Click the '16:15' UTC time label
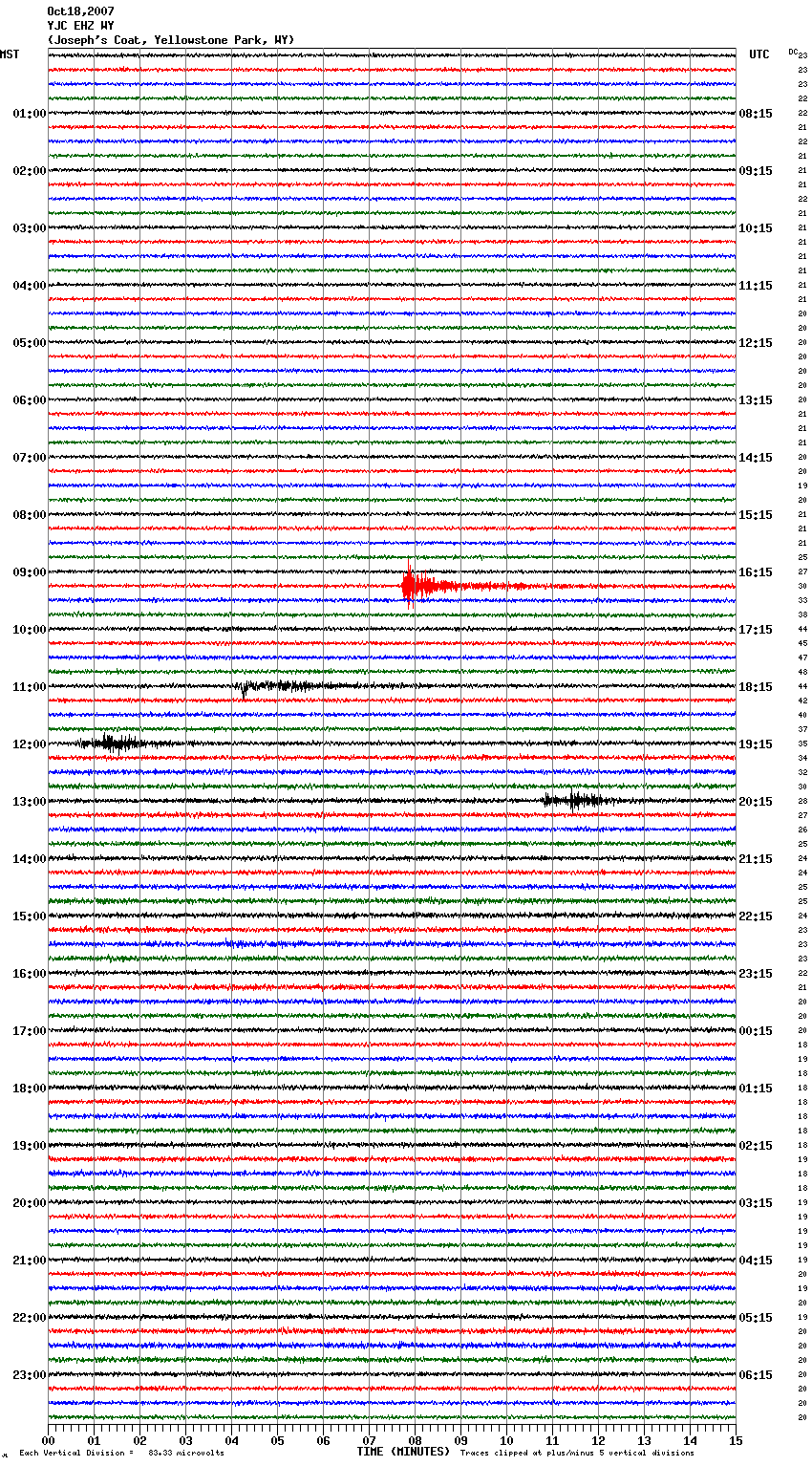The image size is (812, 1466). point(756,572)
